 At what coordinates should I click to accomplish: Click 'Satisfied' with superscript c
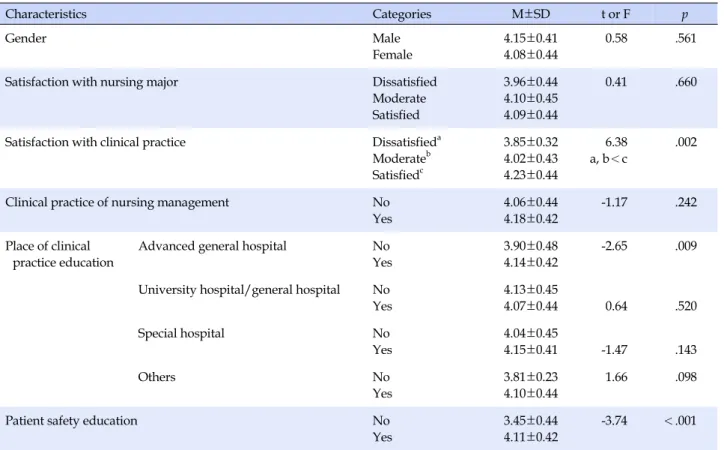click(x=398, y=174)
